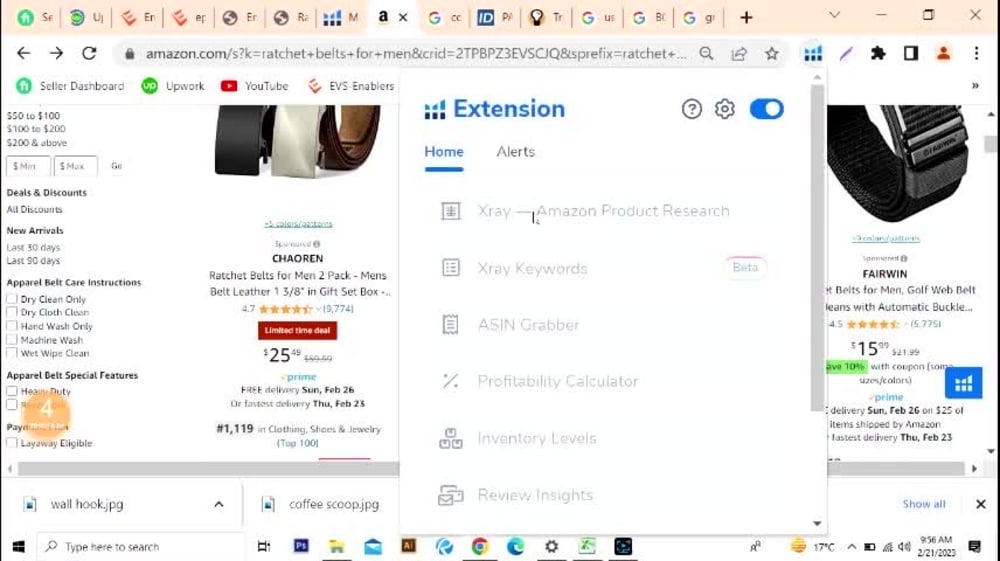Click Limited time deal badge
This screenshot has width=1000, height=561.
tap(297, 330)
